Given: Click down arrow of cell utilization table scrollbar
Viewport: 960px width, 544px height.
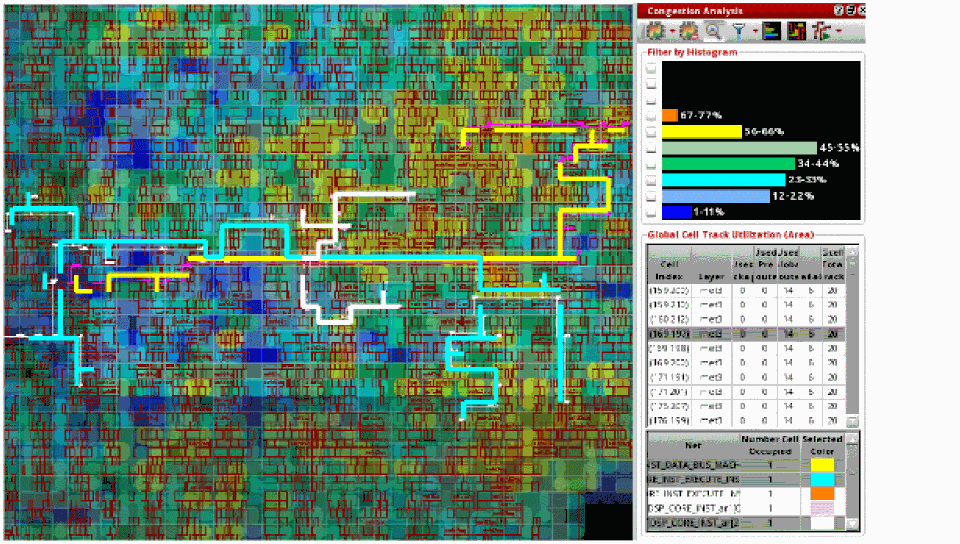Looking at the screenshot, I should click(x=852, y=422).
